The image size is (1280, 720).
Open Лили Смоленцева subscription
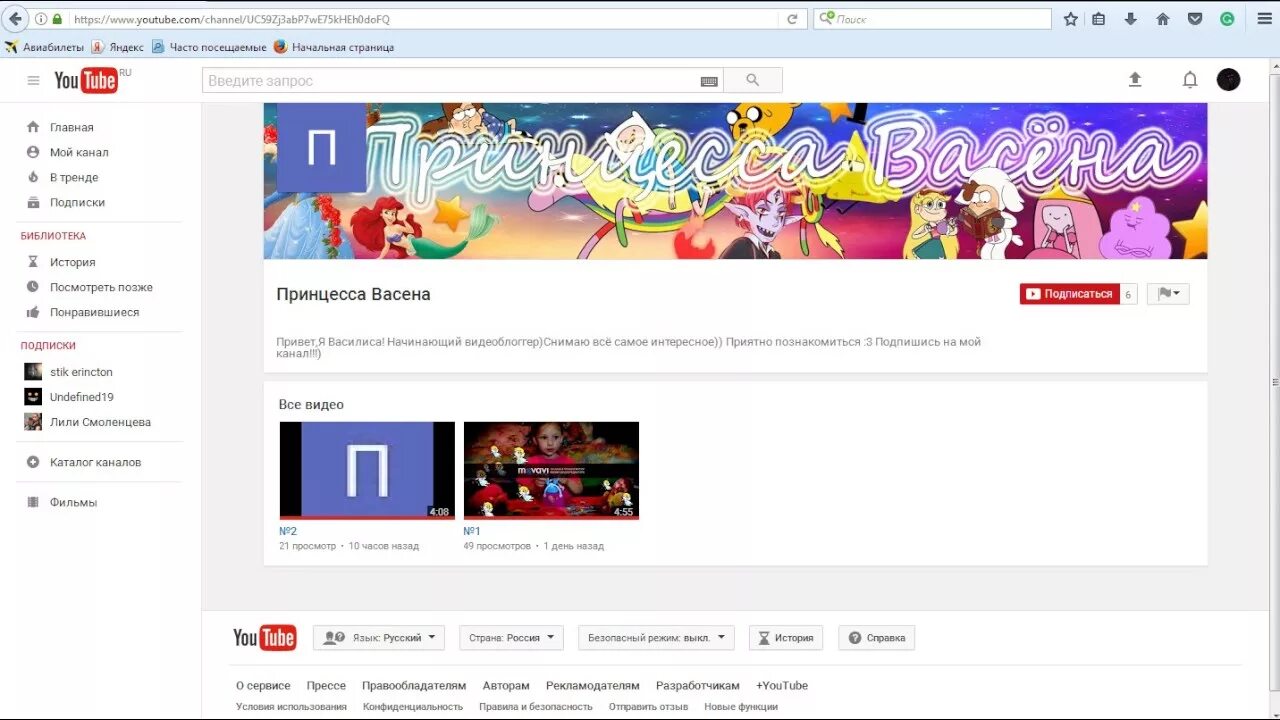coord(87,422)
